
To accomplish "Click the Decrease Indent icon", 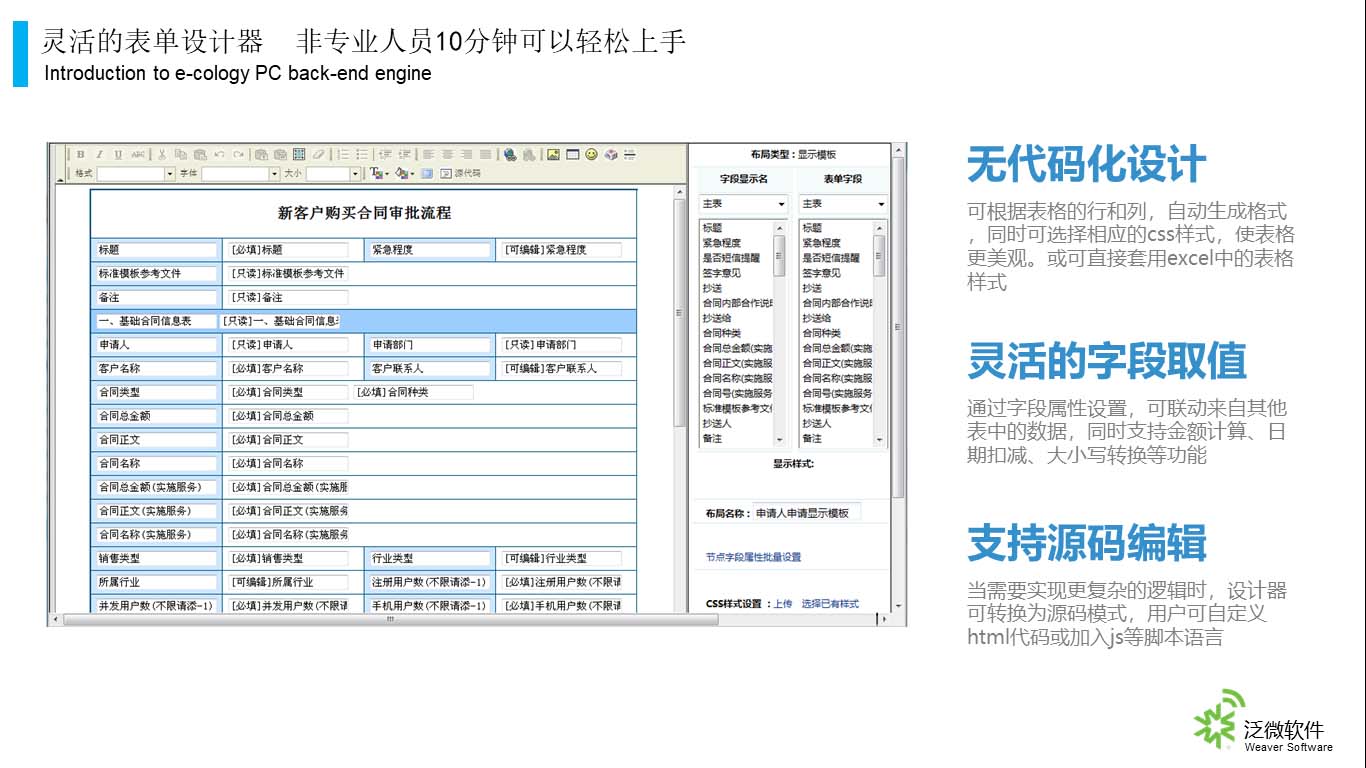I will (x=385, y=154).
